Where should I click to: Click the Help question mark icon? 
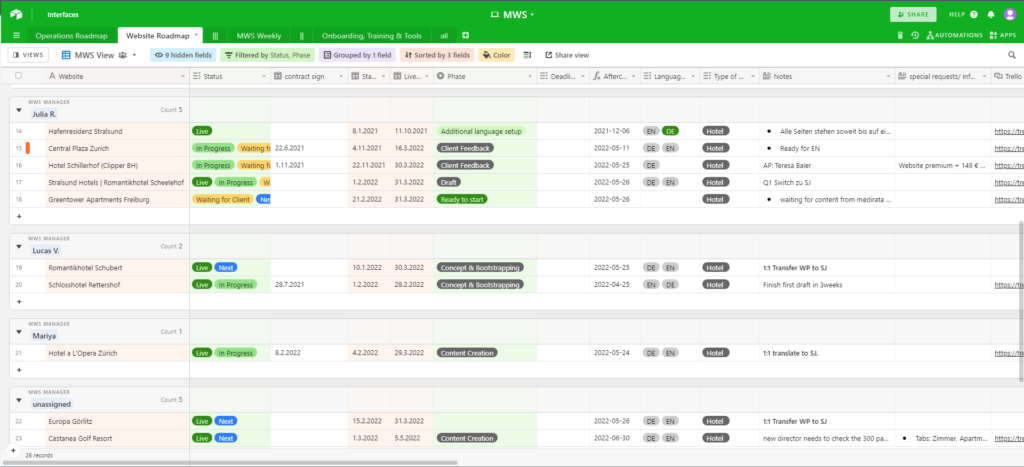pyautogui.click(x=975, y=15)
